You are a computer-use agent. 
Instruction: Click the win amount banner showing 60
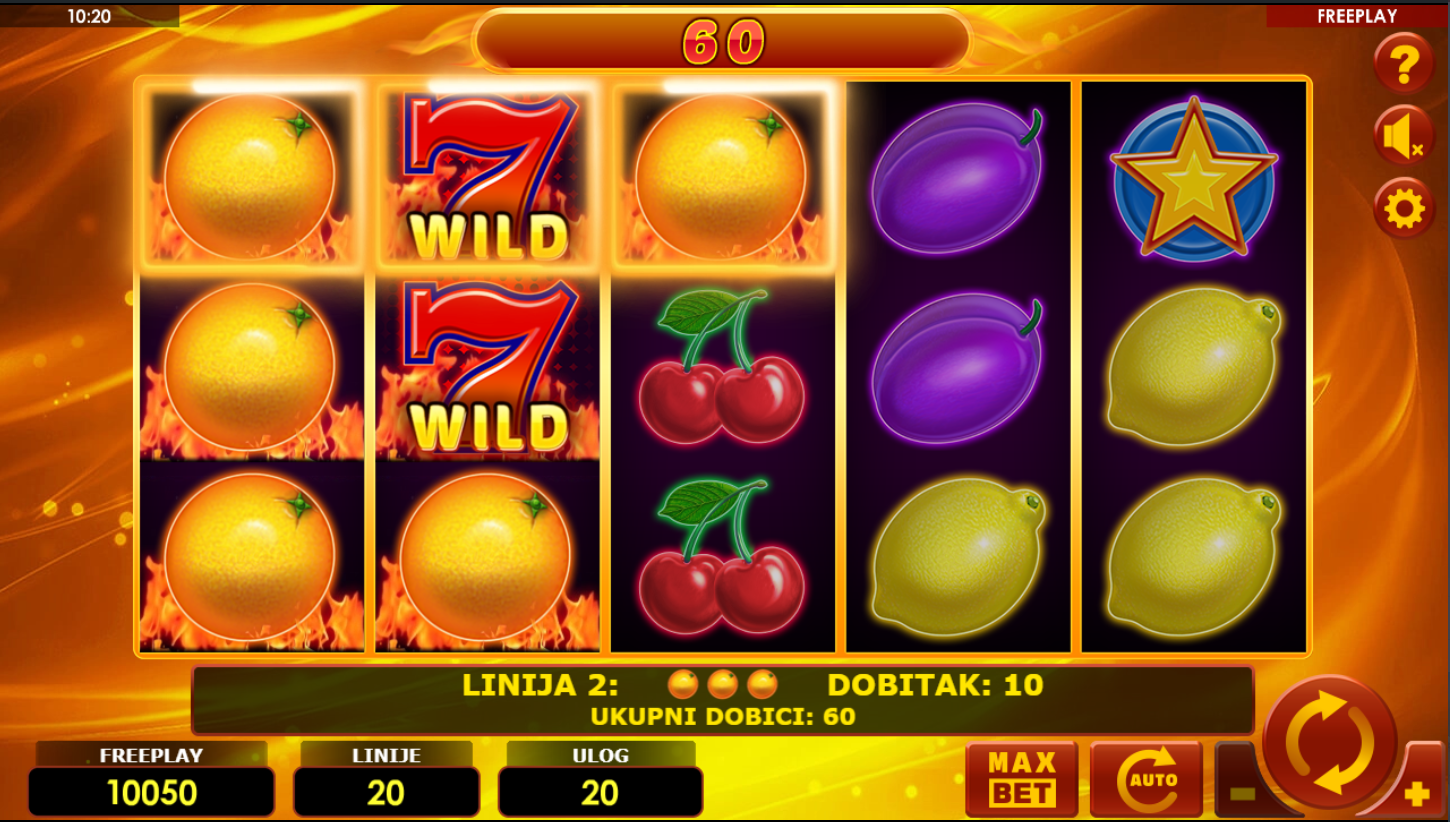pyautogui.click(x=723, y=42)
